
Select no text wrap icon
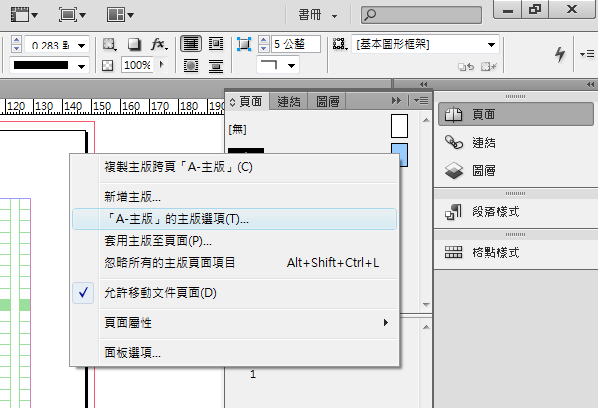click(x=191, y=44)
